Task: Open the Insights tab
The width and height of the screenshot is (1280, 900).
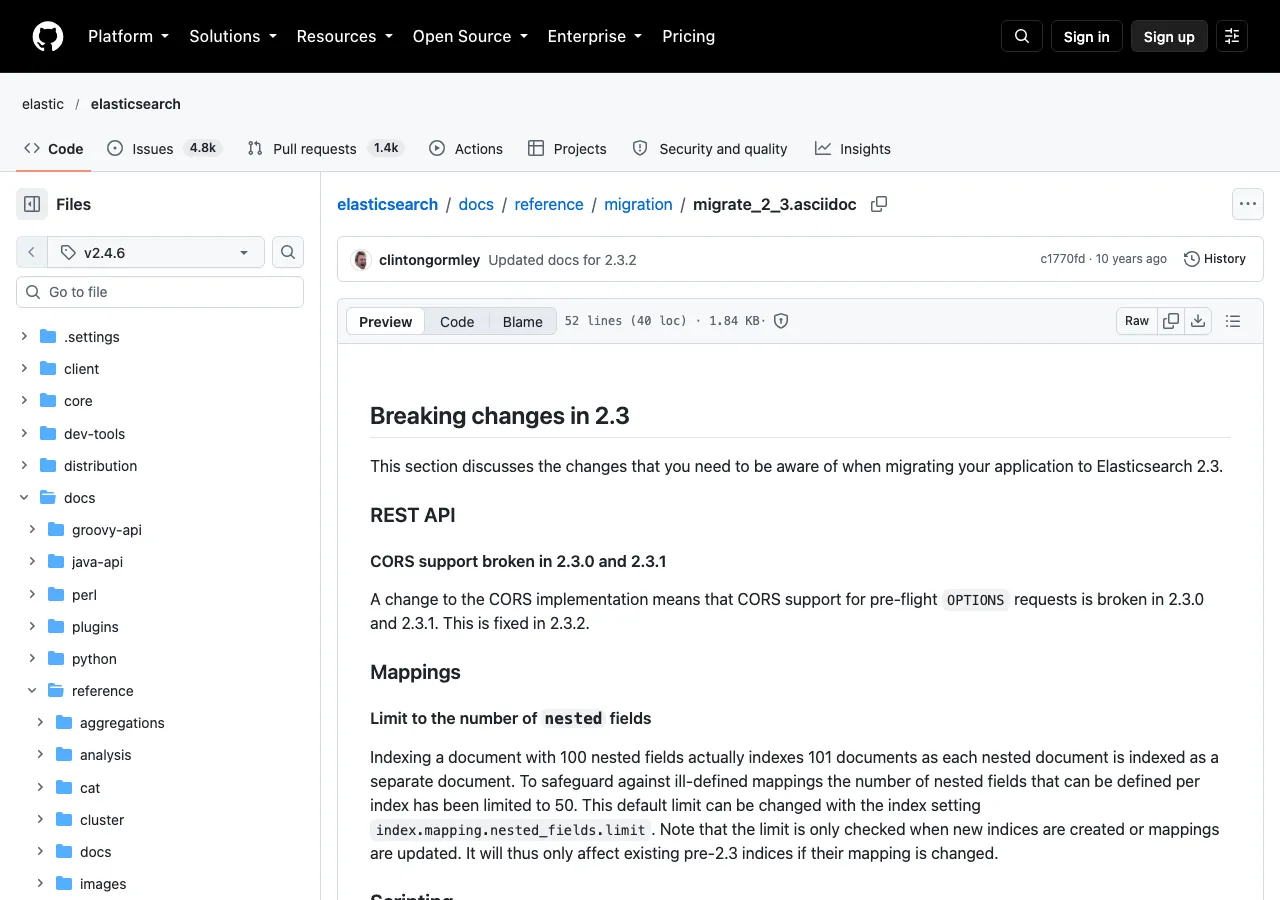Action: click(x=852, y=148)
